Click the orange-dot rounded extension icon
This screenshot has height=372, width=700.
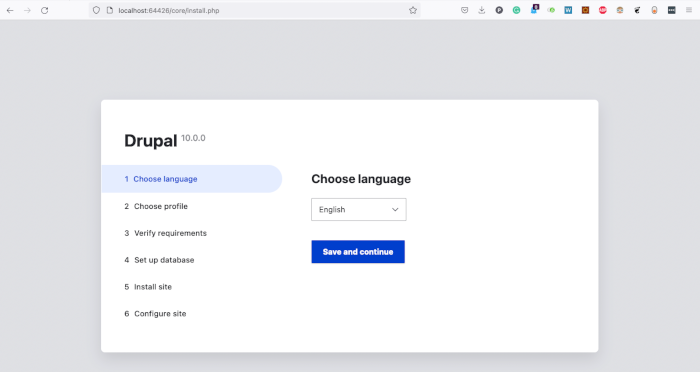654,10
